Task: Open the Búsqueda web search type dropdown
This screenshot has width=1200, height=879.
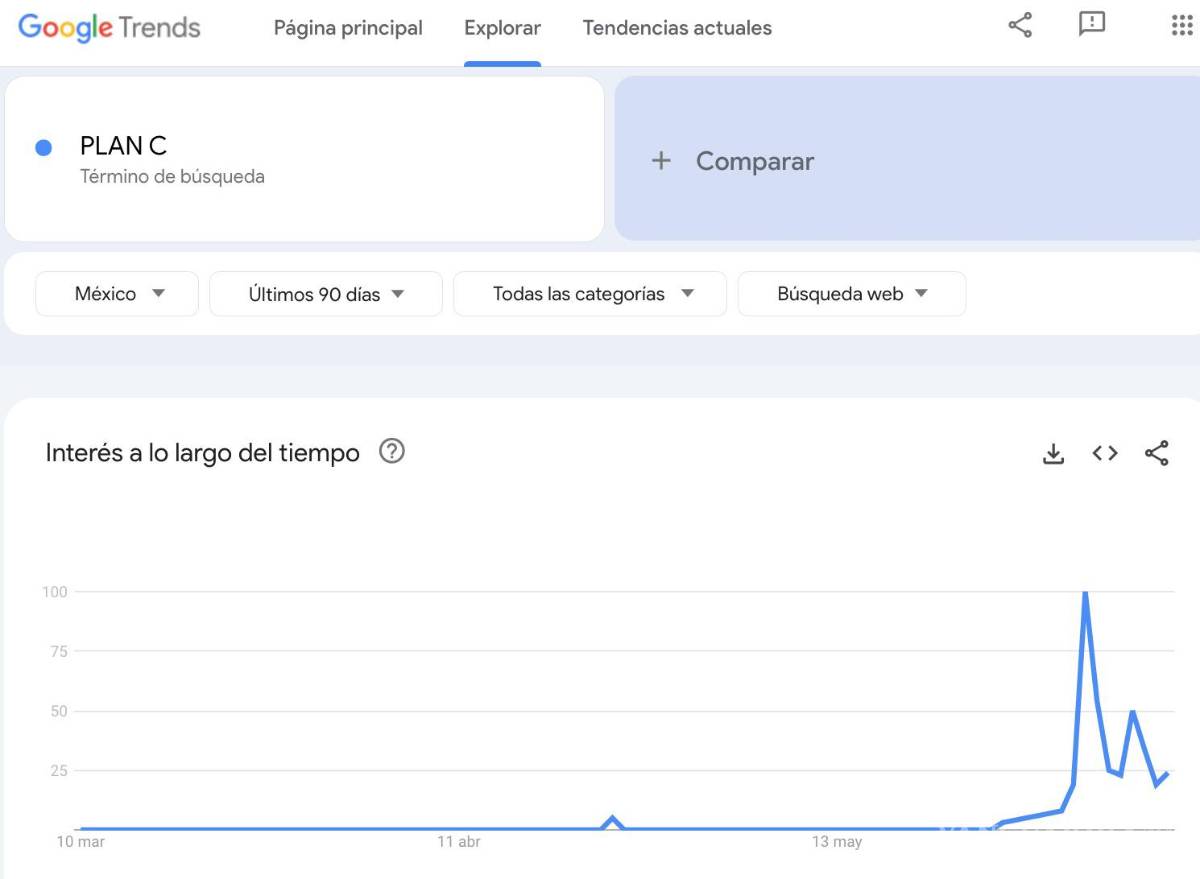Action: pyautogui.click(x=852, y=294)
